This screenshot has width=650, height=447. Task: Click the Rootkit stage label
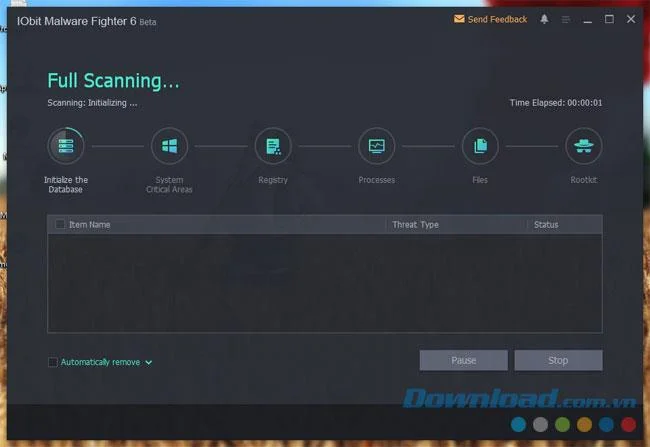[584, 180]
